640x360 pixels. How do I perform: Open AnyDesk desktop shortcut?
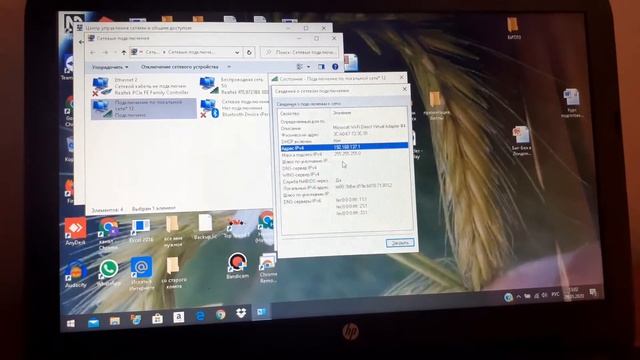[x=76, y=232]
